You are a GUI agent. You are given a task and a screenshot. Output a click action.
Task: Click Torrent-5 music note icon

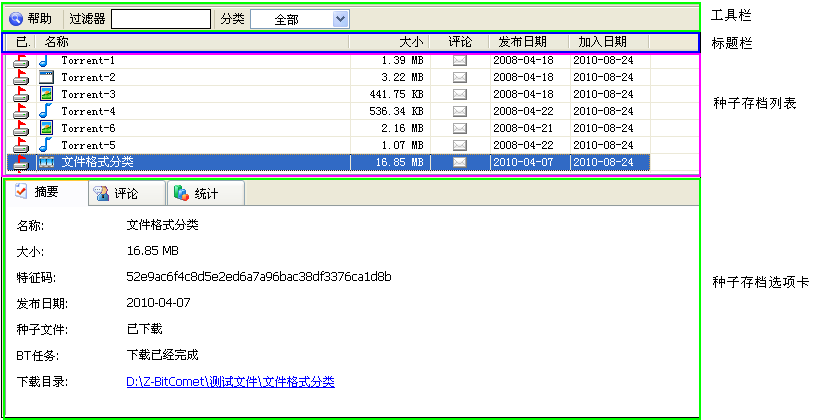pos(46,145)
